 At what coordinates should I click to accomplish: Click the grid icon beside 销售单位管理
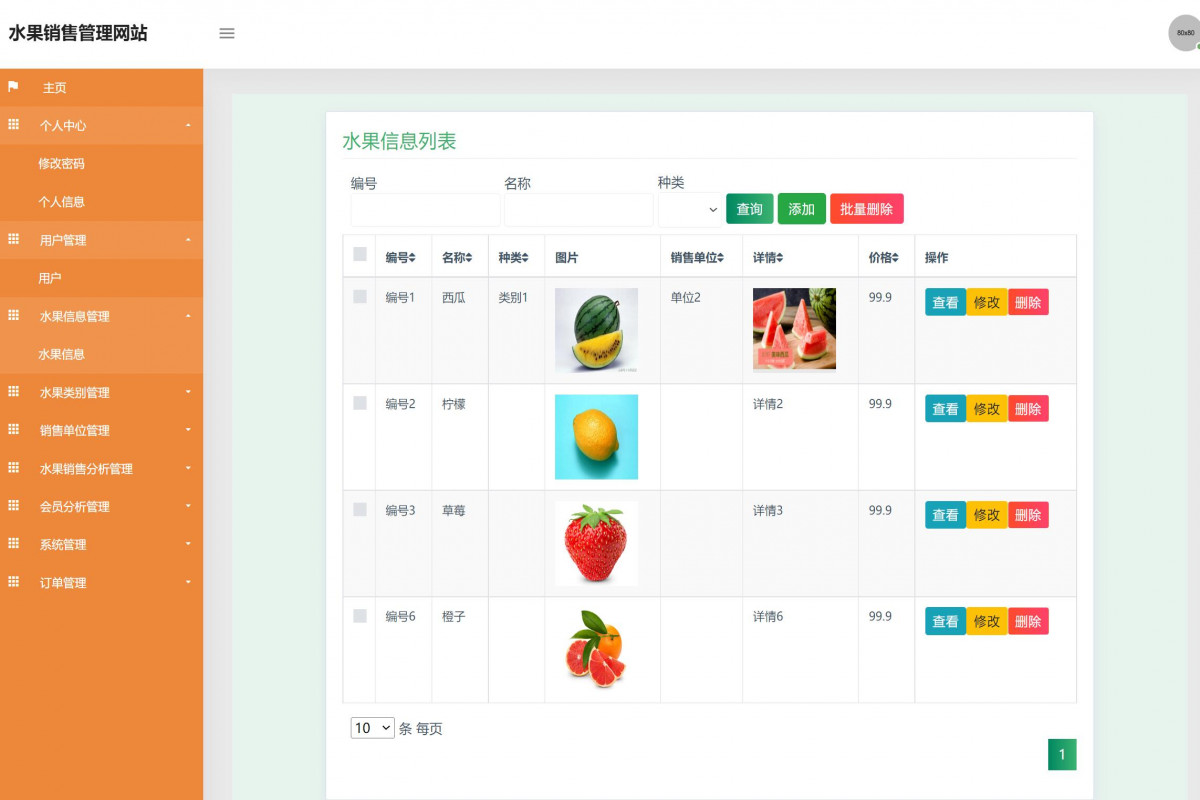pyautogui.click(x=14, y=429)
